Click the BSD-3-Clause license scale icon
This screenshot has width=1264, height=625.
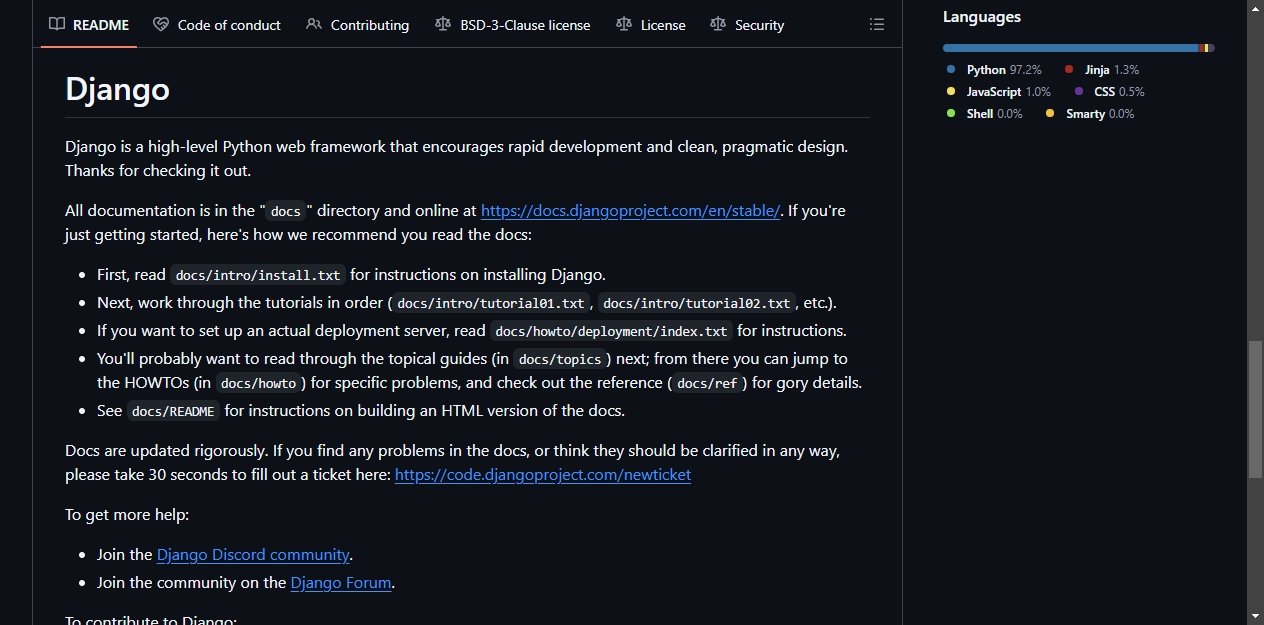tap(443, 24)
